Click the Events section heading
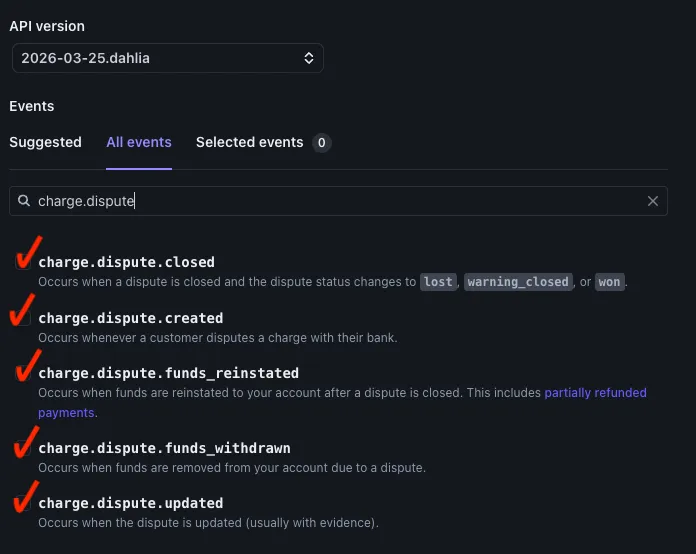This screenshot has height=554, width=696. tap(32, 106)
